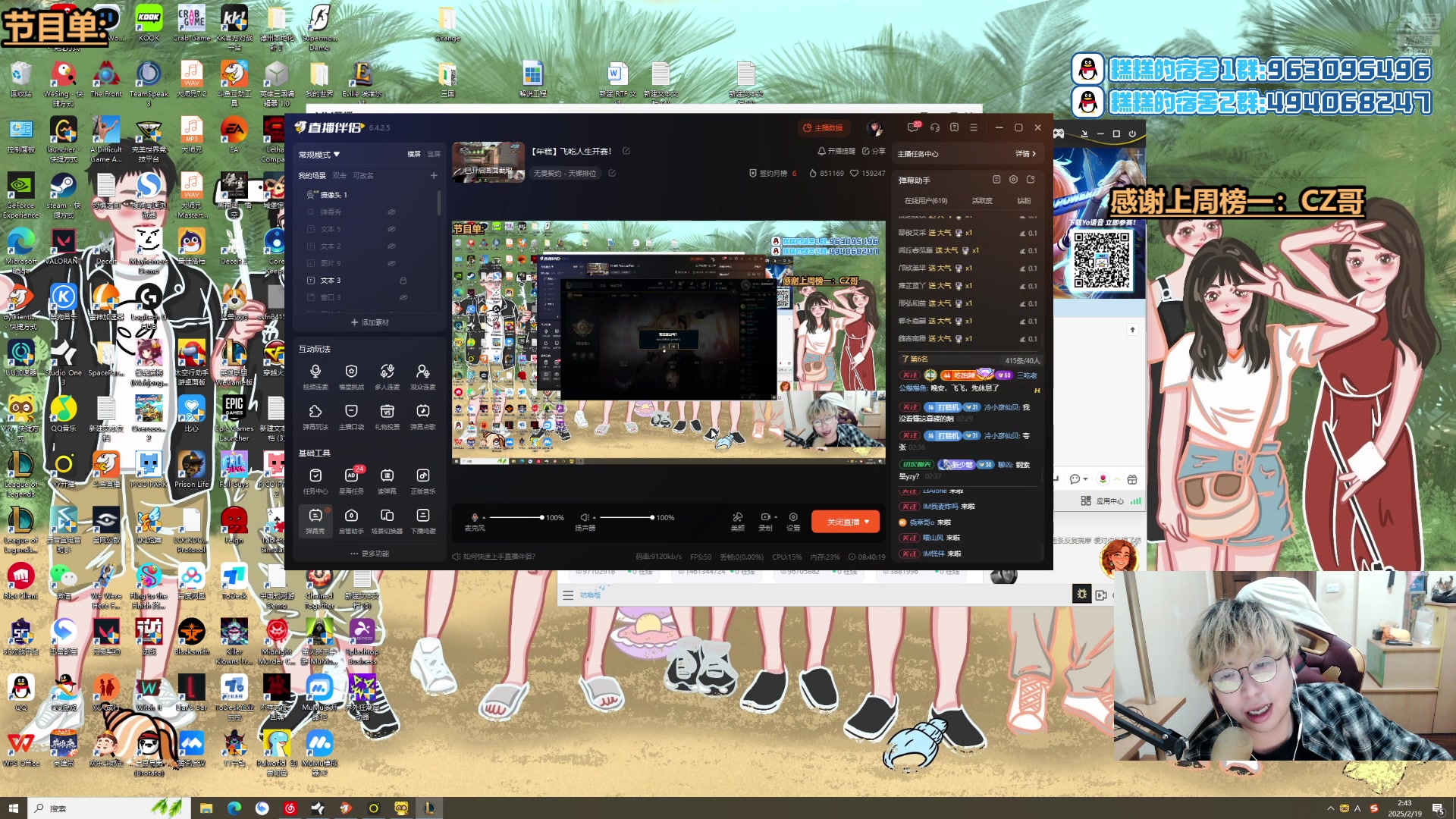
Task: Pop out the 弹幕助手 panel
Action: 1031,180
